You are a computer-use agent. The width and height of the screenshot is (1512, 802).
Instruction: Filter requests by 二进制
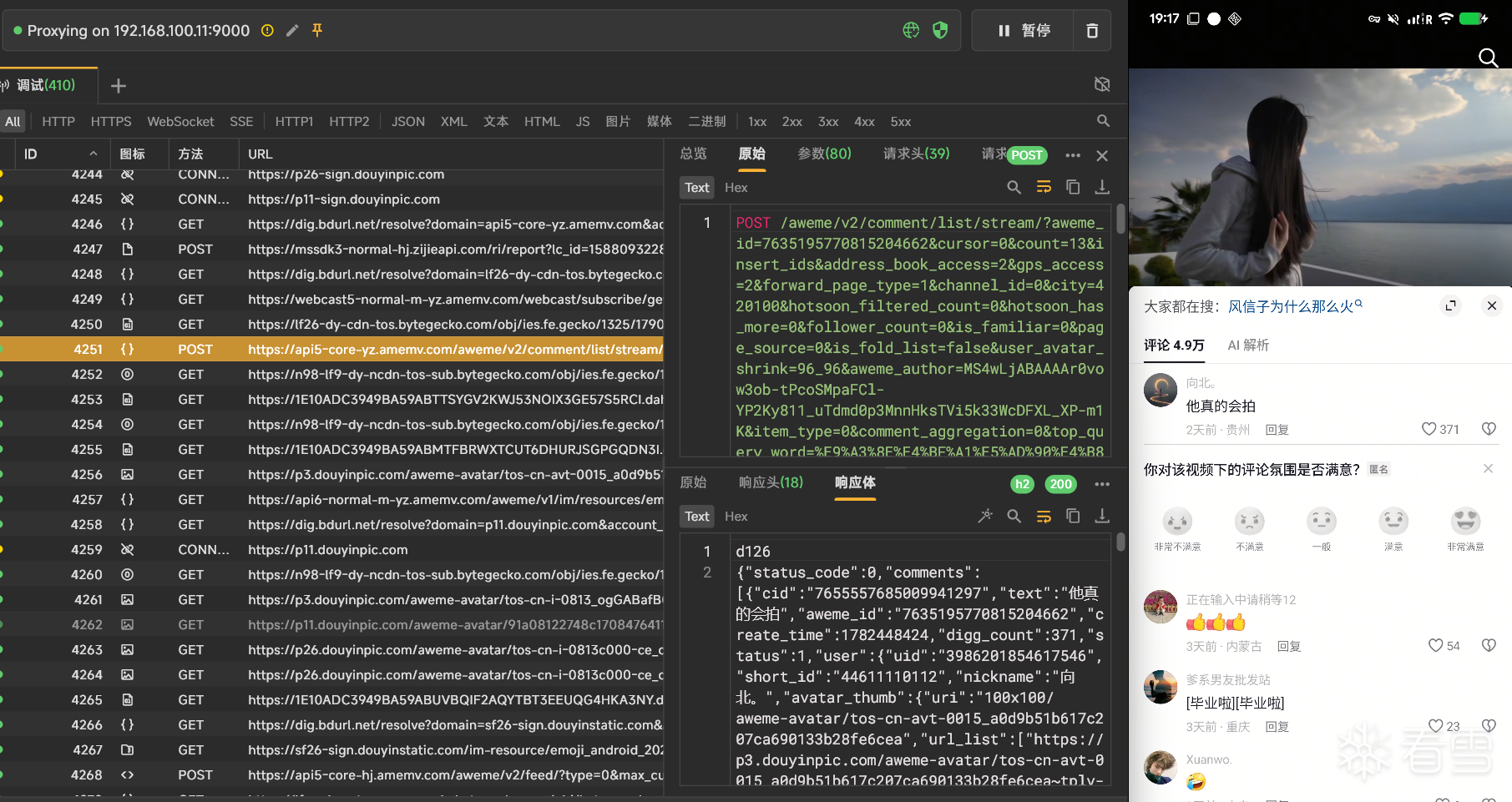coord(707,122)
